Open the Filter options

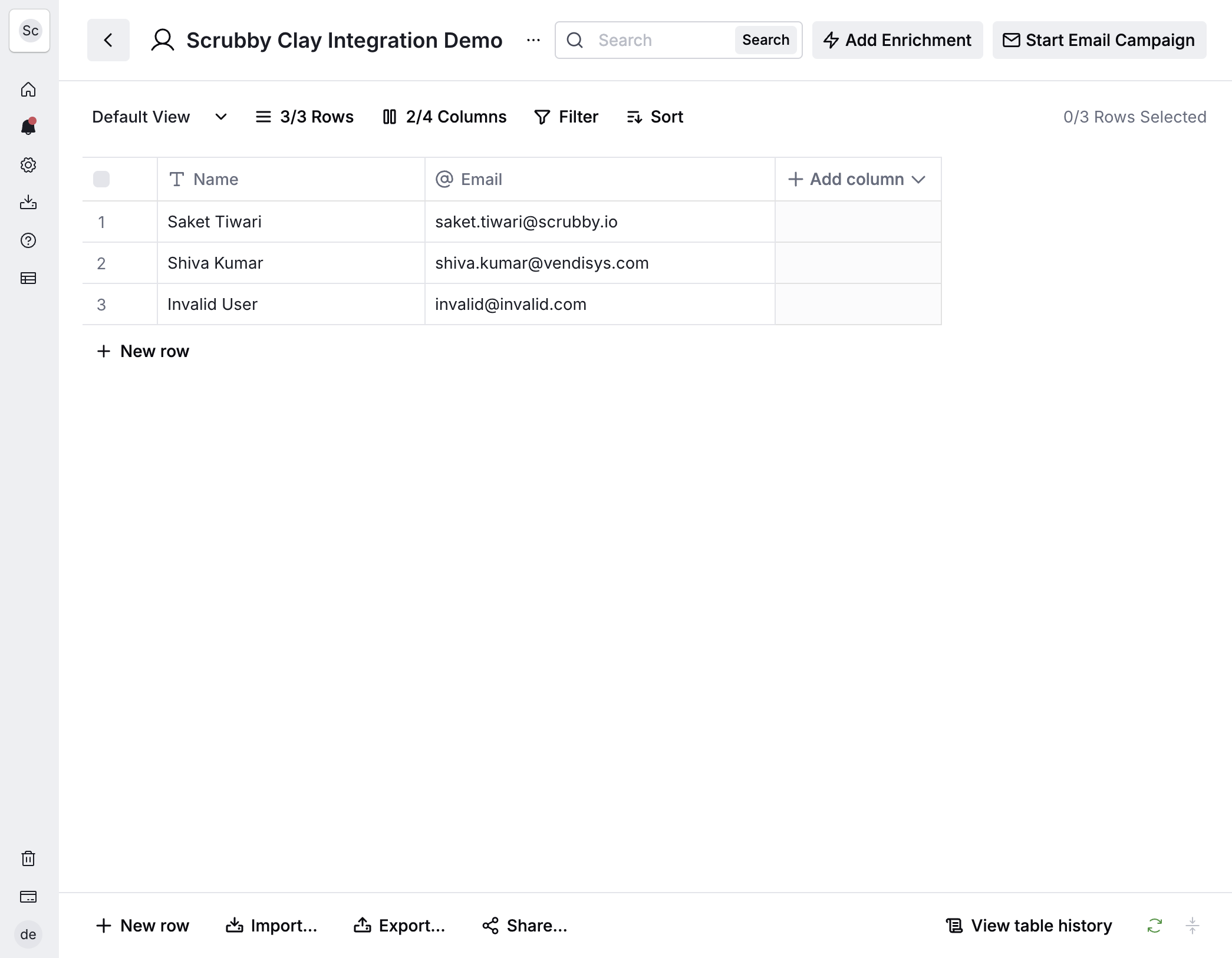566,117
